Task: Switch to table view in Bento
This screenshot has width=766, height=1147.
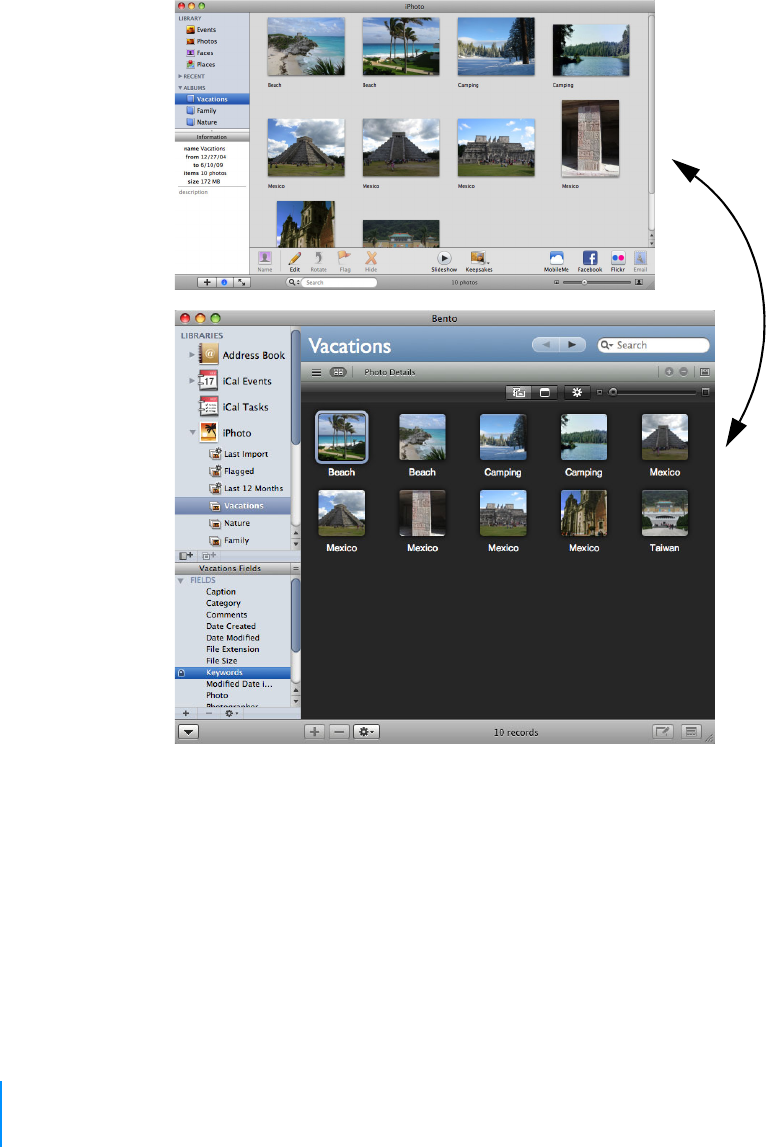Action: coord(316,372)
